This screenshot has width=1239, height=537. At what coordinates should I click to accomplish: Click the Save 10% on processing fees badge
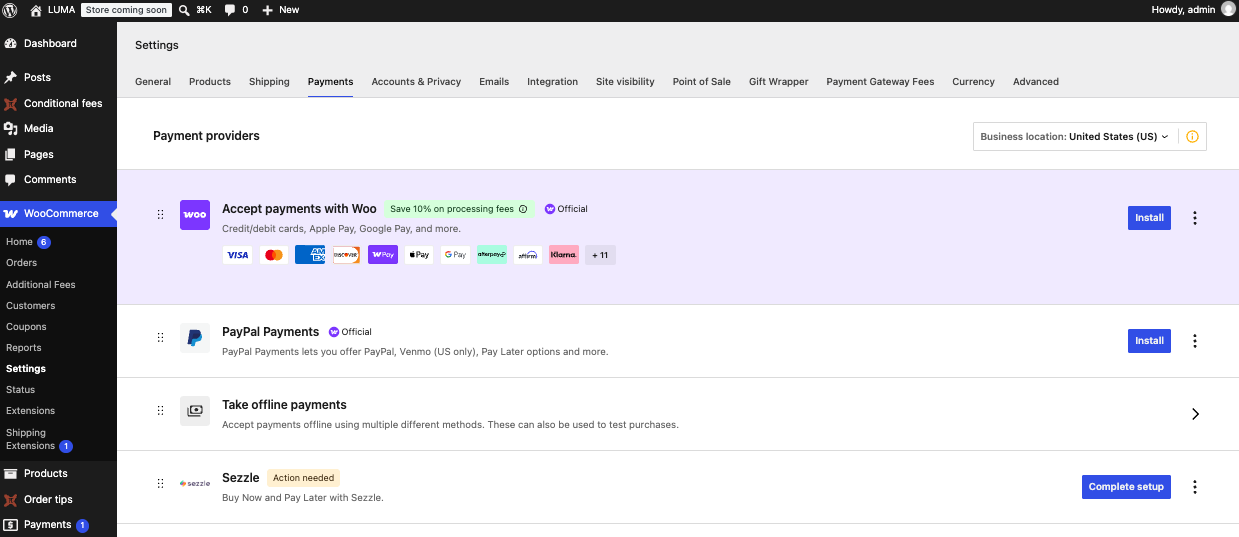coord(459,209)
